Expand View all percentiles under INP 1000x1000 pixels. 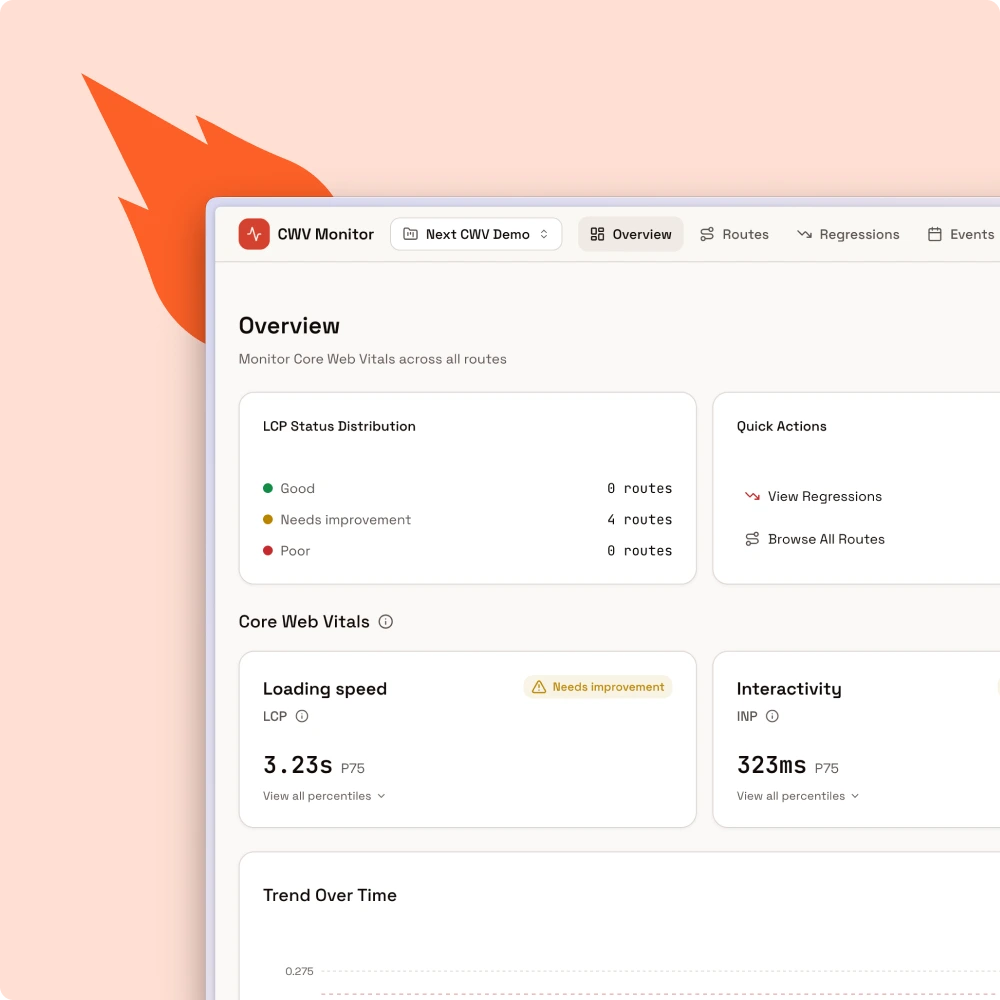(797, 796)
